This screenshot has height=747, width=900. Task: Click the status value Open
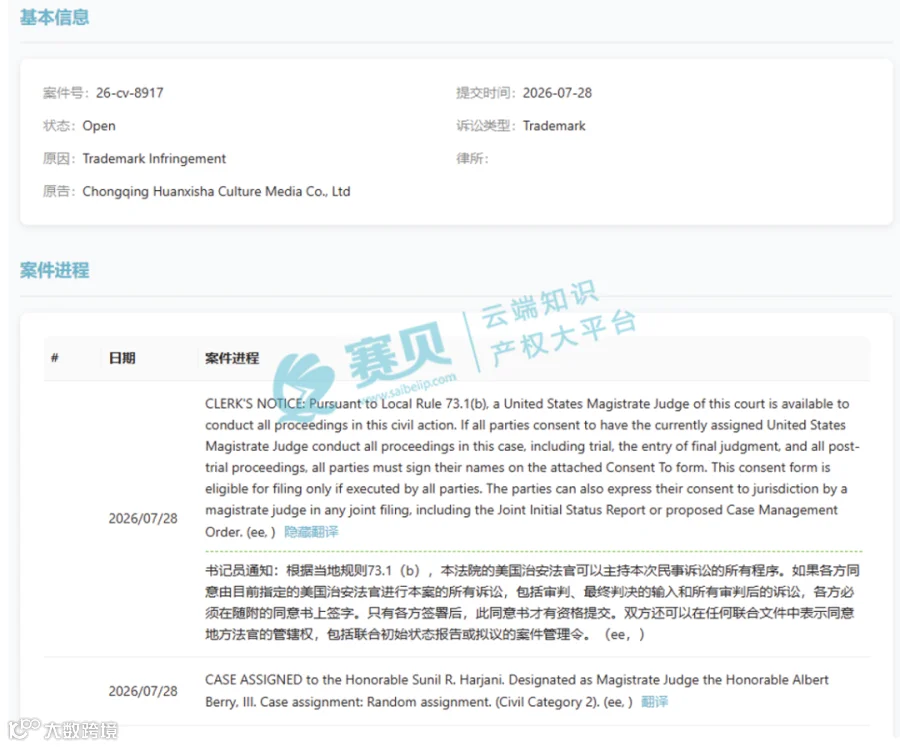tap(99, 126)
